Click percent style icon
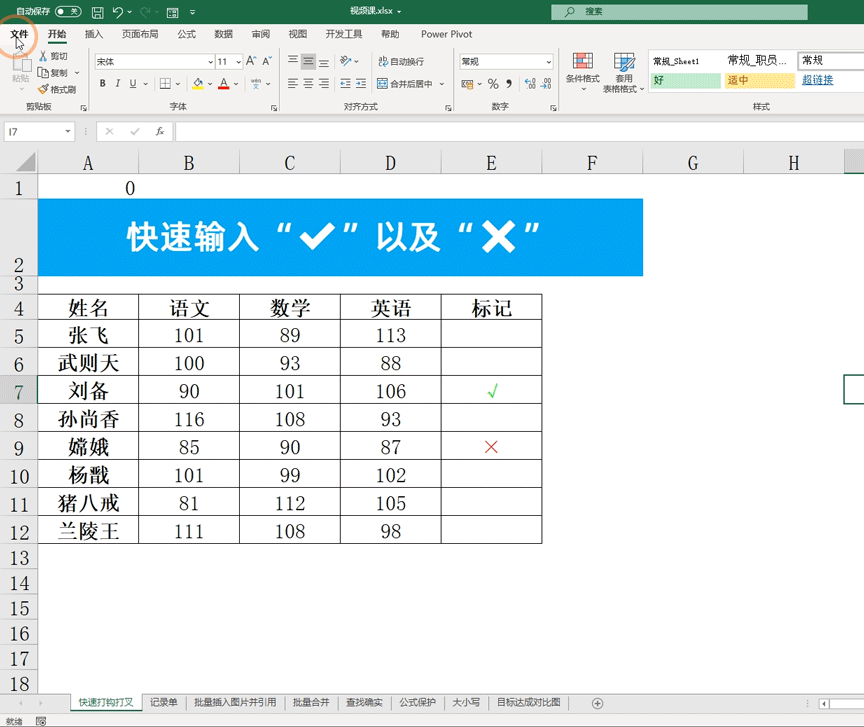 [493, 84]
